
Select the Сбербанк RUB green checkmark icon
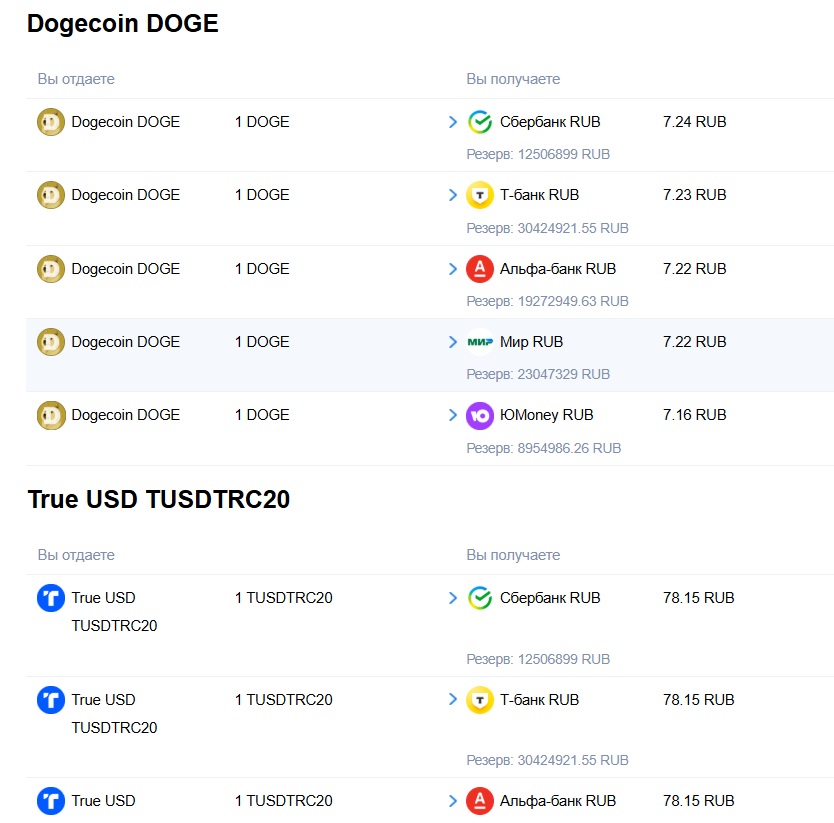(480, 121)
